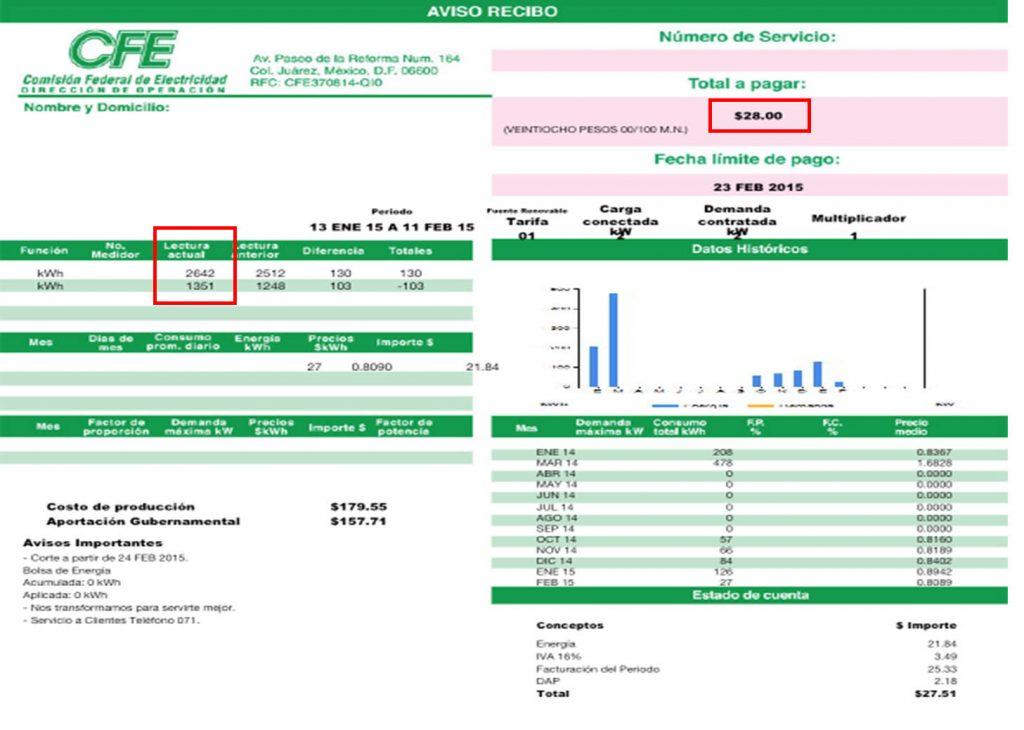Click billing period '13 ENE 15 A 11 FEB 15'
Image resolution: width=1024 pixels, height=730 pixels.
[x=391, y=227]
